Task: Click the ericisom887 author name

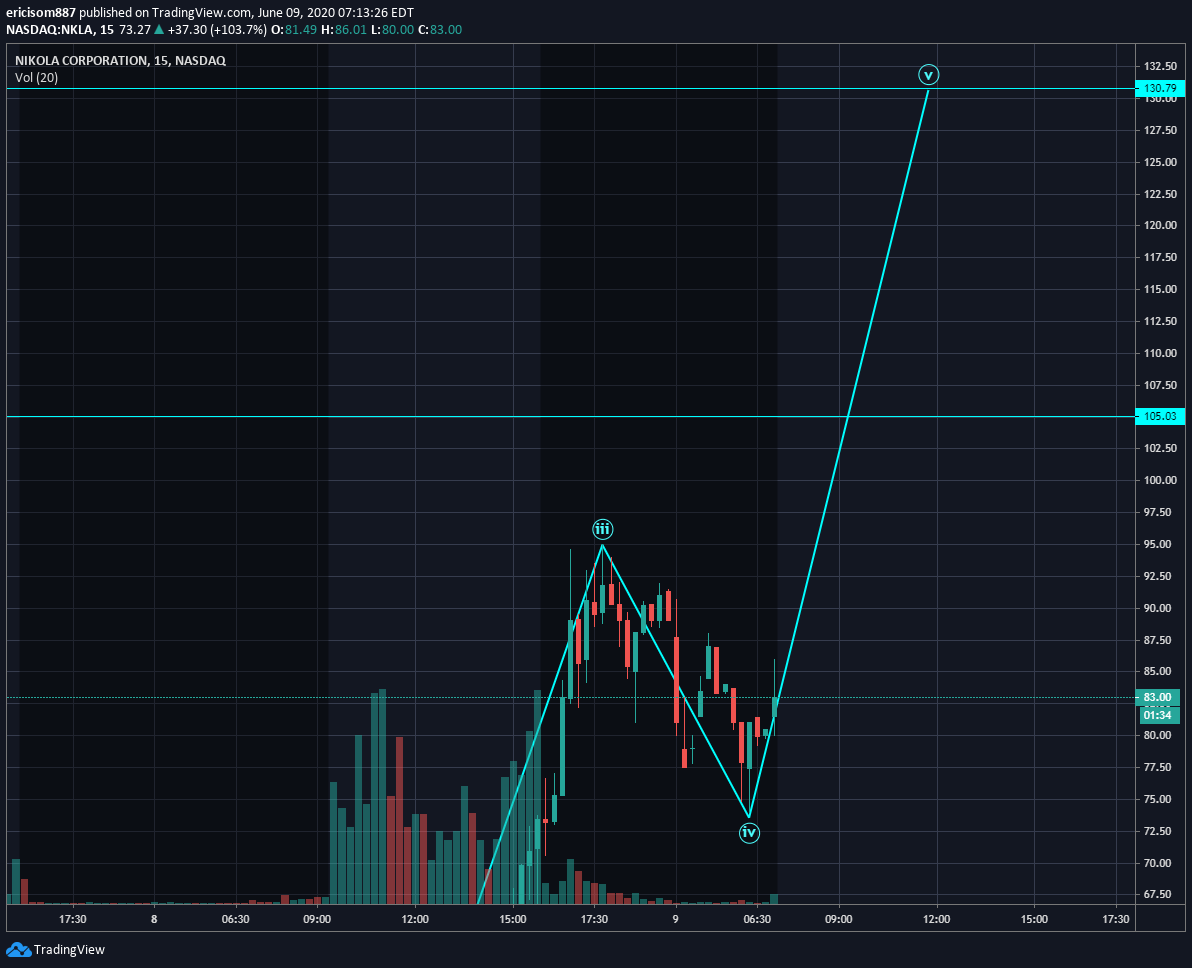Action: click(41, 13)
